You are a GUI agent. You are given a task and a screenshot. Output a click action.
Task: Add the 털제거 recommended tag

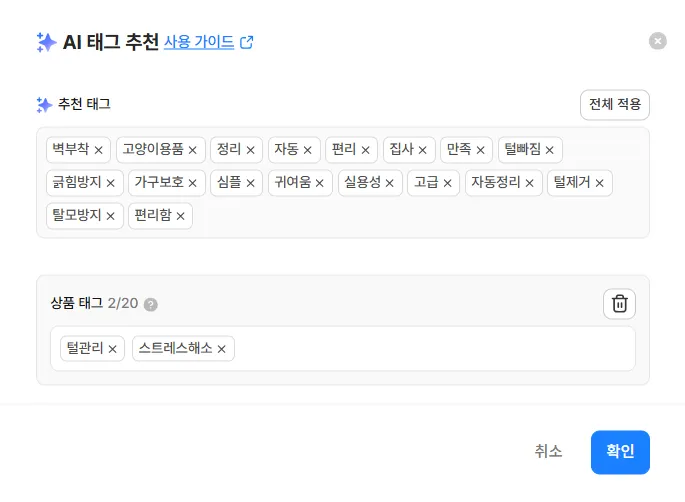pos(572,183)
